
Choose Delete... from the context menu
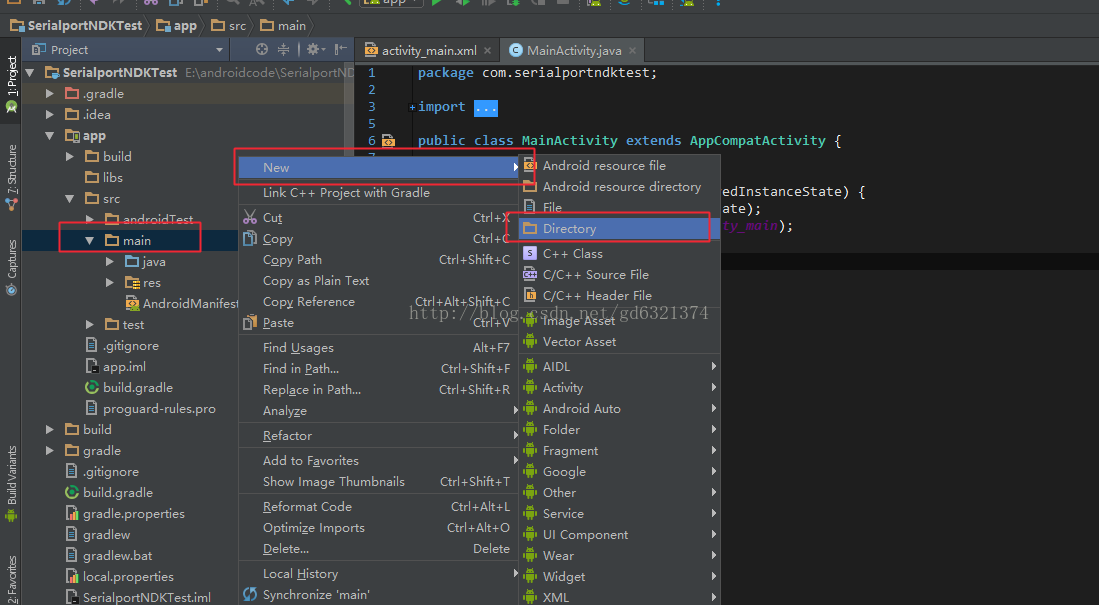click(380, 548)
